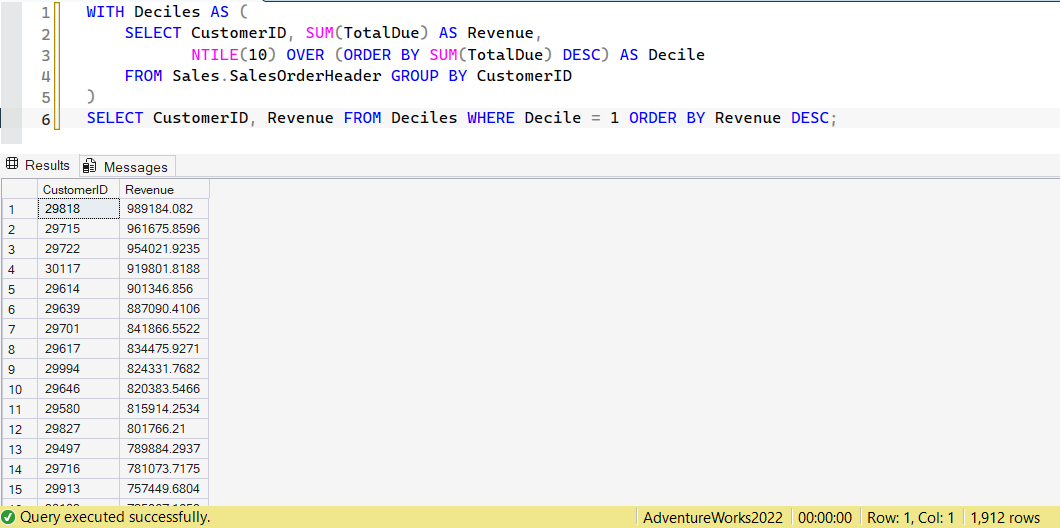
Task: Select revenue value 801766.21
Action: [164, 429]
